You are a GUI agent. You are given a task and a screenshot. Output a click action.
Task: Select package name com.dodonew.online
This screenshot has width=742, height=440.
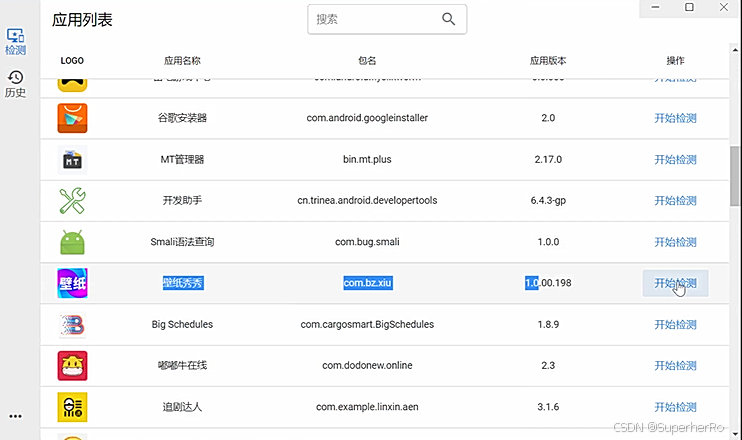point(367,365)
